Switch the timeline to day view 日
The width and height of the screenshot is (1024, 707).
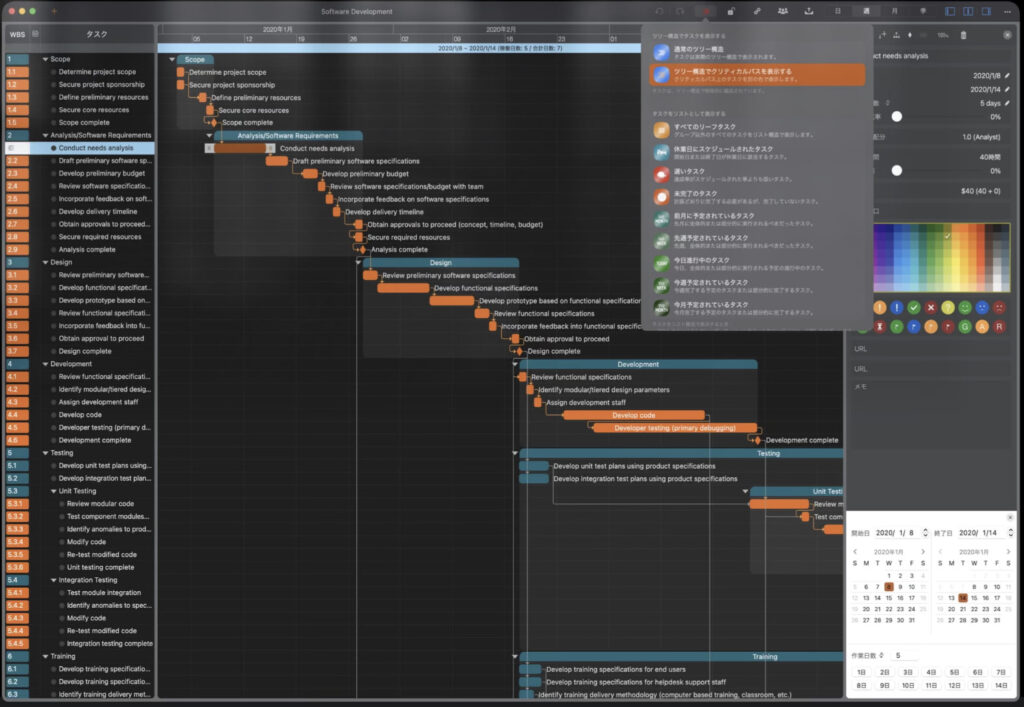(x=838, y=11)
